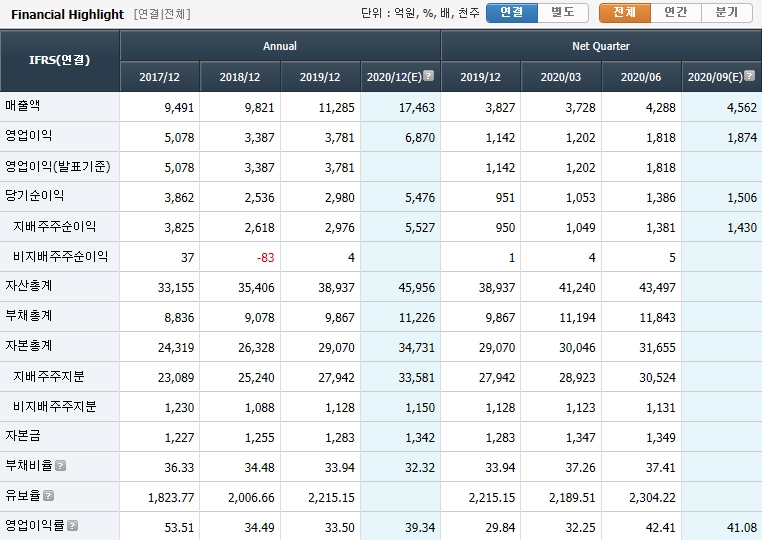Viewport: 764px width, 540px height.
Task: Select the 자본총계 row label
Action: (29, 346)
